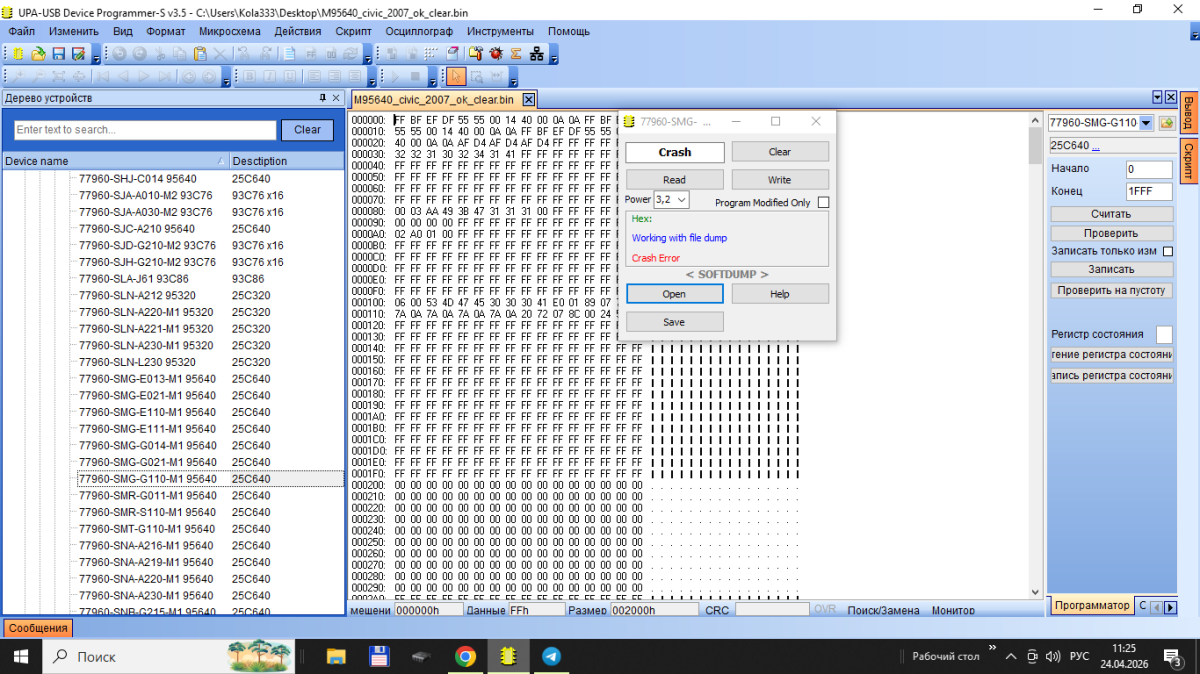Click the save floppy disk toolbar icon

[58, 54]
